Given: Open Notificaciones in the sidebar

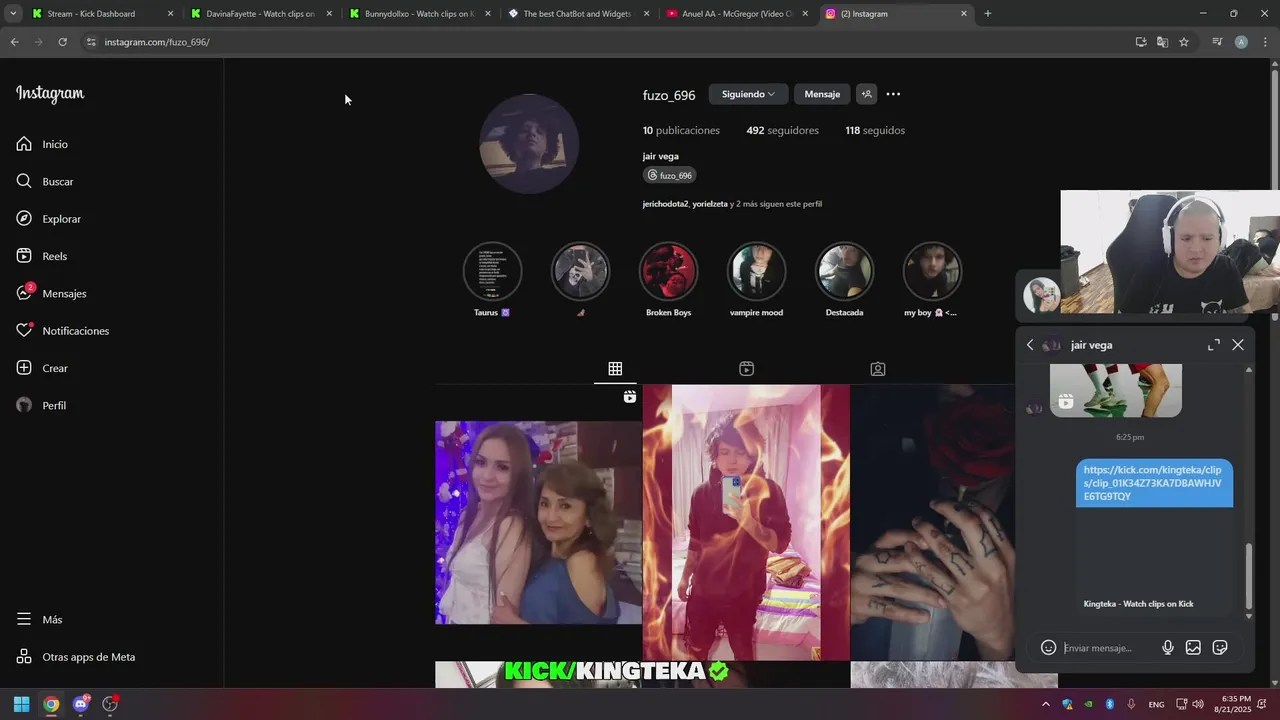Looking at the screenshot, I should click(x=62, y=331).
